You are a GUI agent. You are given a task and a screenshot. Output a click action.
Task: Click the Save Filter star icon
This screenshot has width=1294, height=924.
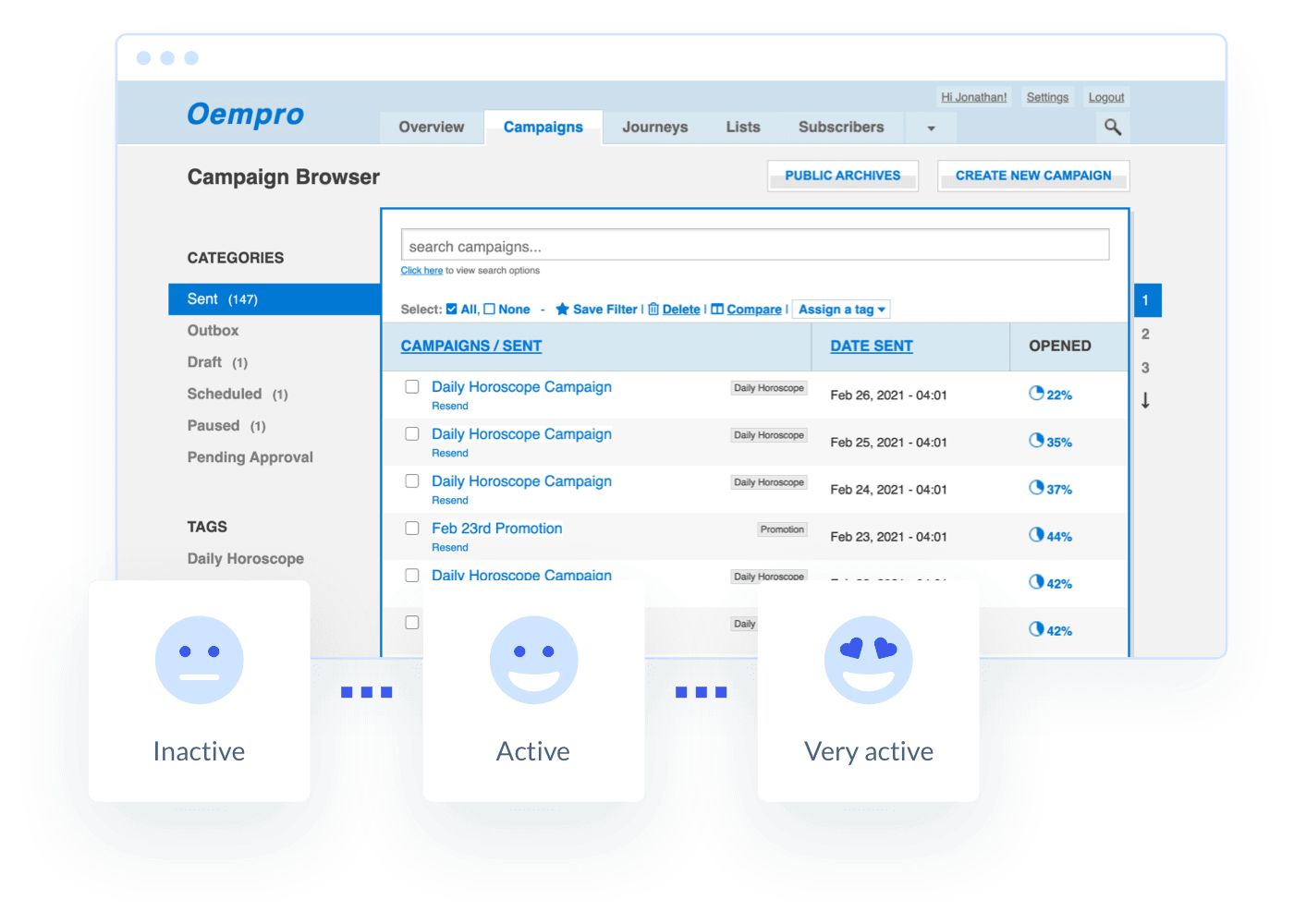tap(564, 309)
